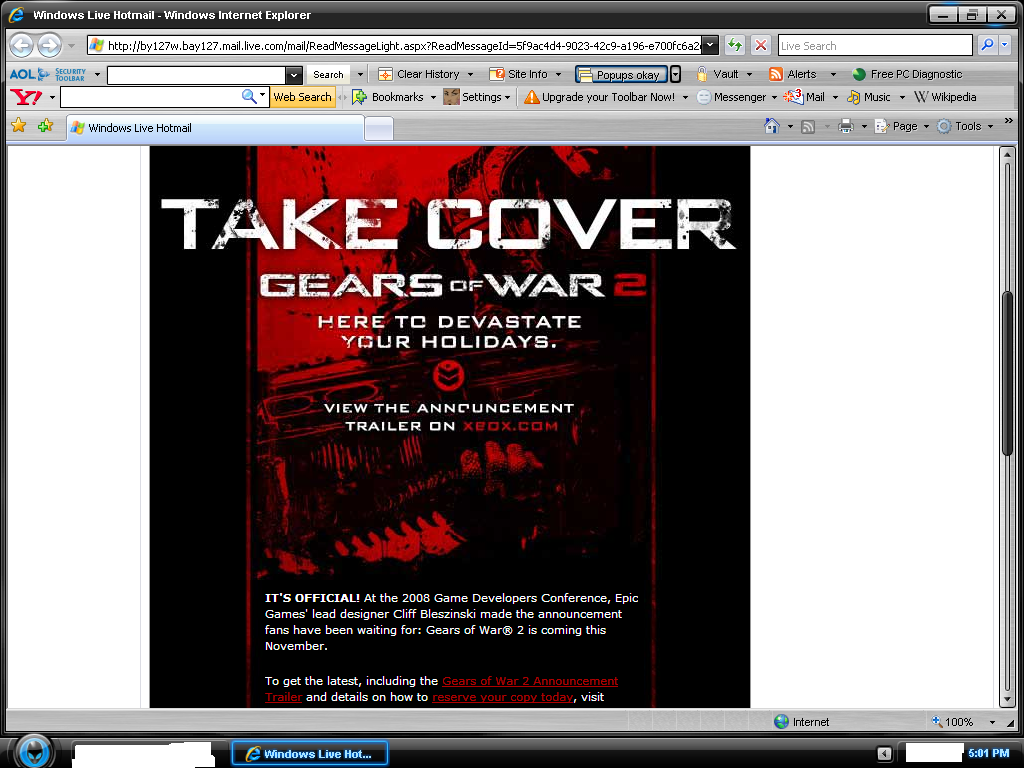Click the scrollbar down arrow
The image size is (1024, 768).
click(x=1008, y=699)
